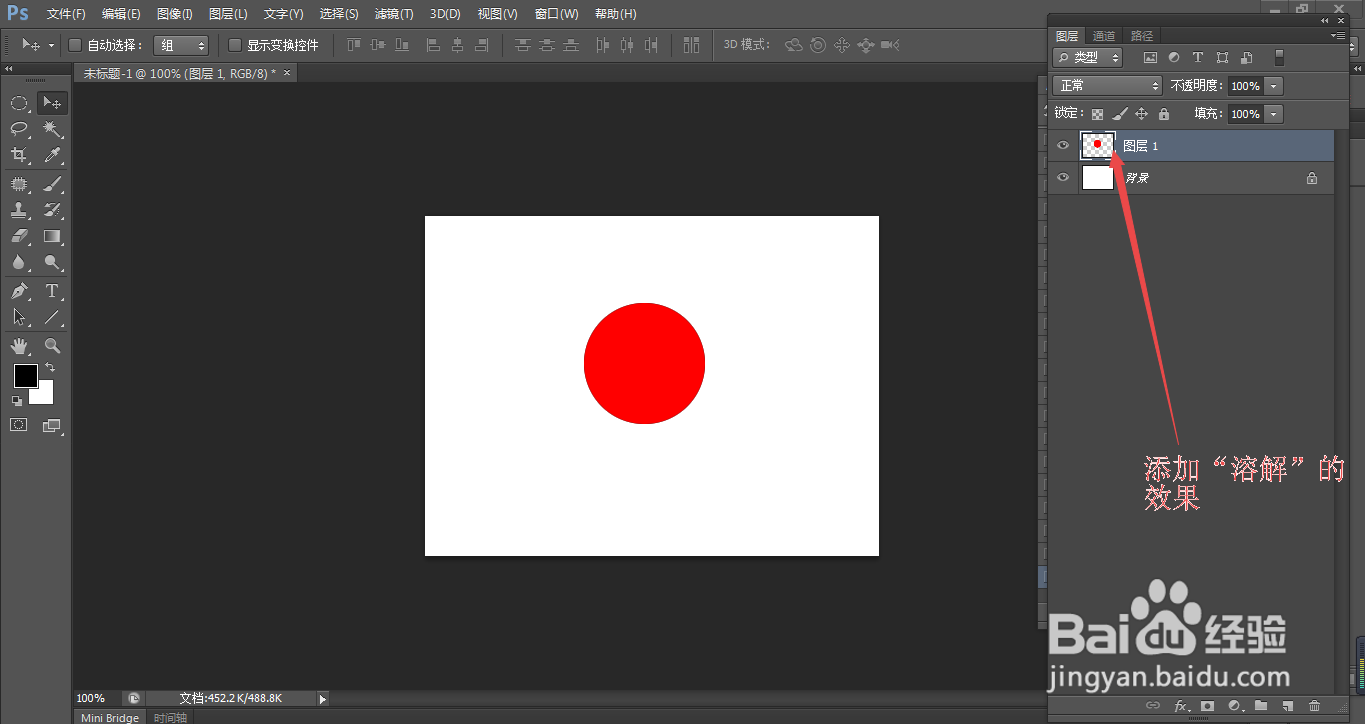Pick the Hand tool
Viewport: 1365px width, 724px height.
[x=19, y=346]
